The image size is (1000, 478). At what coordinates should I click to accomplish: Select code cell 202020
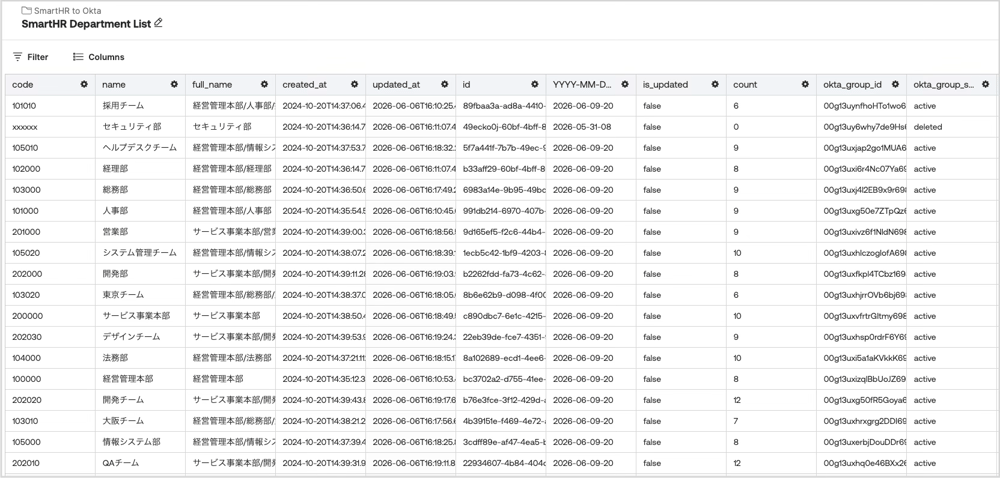(50, 400)
